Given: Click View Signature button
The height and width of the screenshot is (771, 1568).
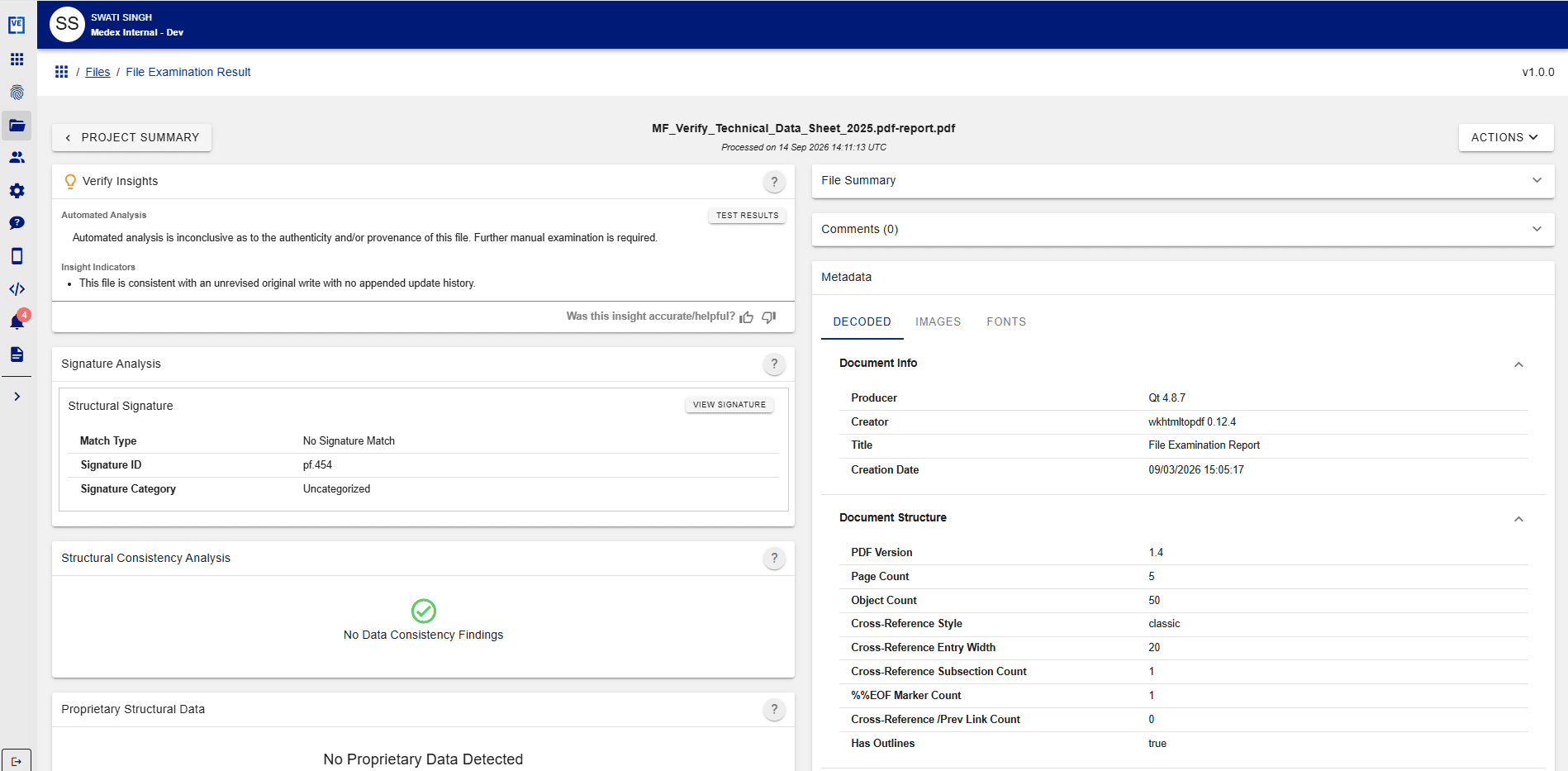Looking at the screenshot, I should [729, 405].
